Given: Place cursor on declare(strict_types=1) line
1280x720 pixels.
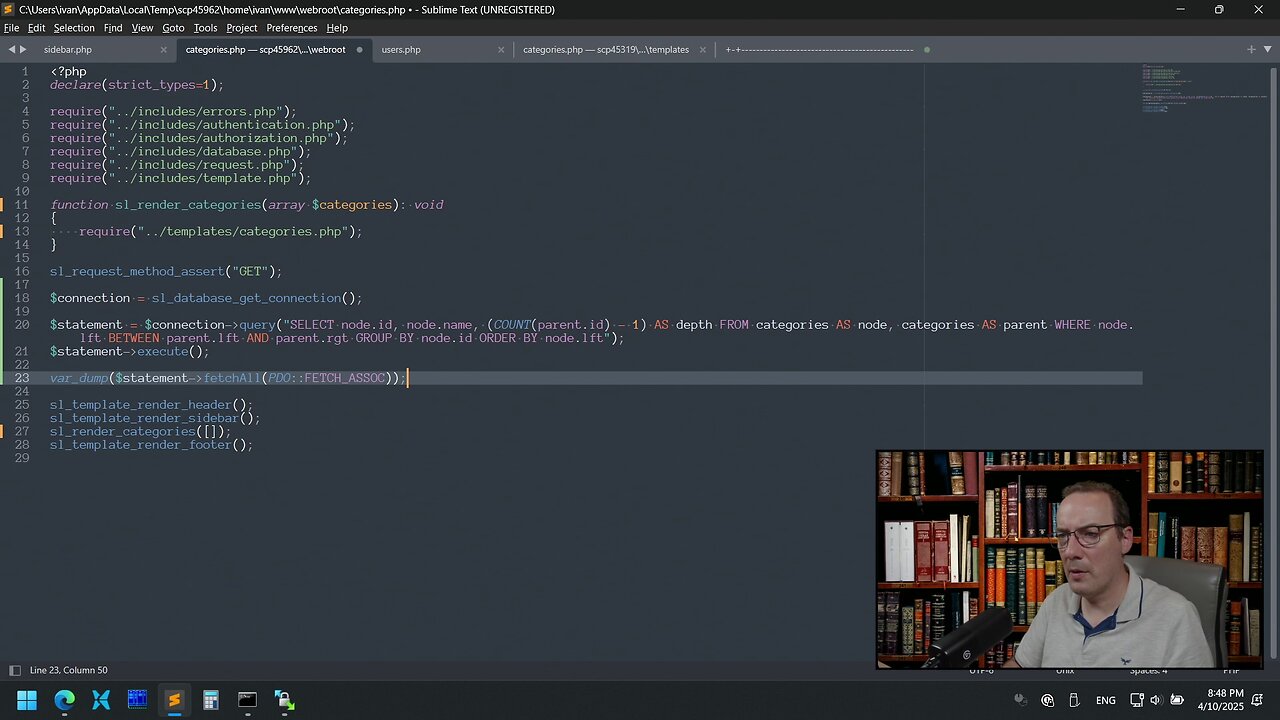Looking at the screenshot, I should 137,85.
